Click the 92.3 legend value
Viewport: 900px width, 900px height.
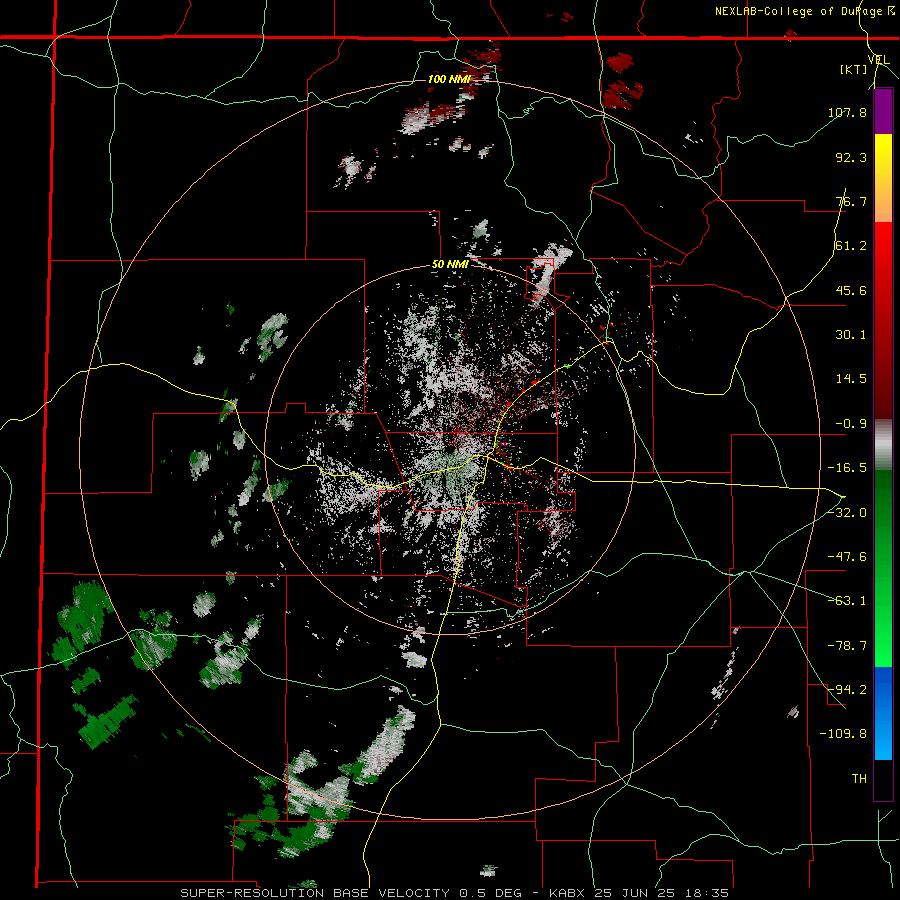click(x=851, y=157)
